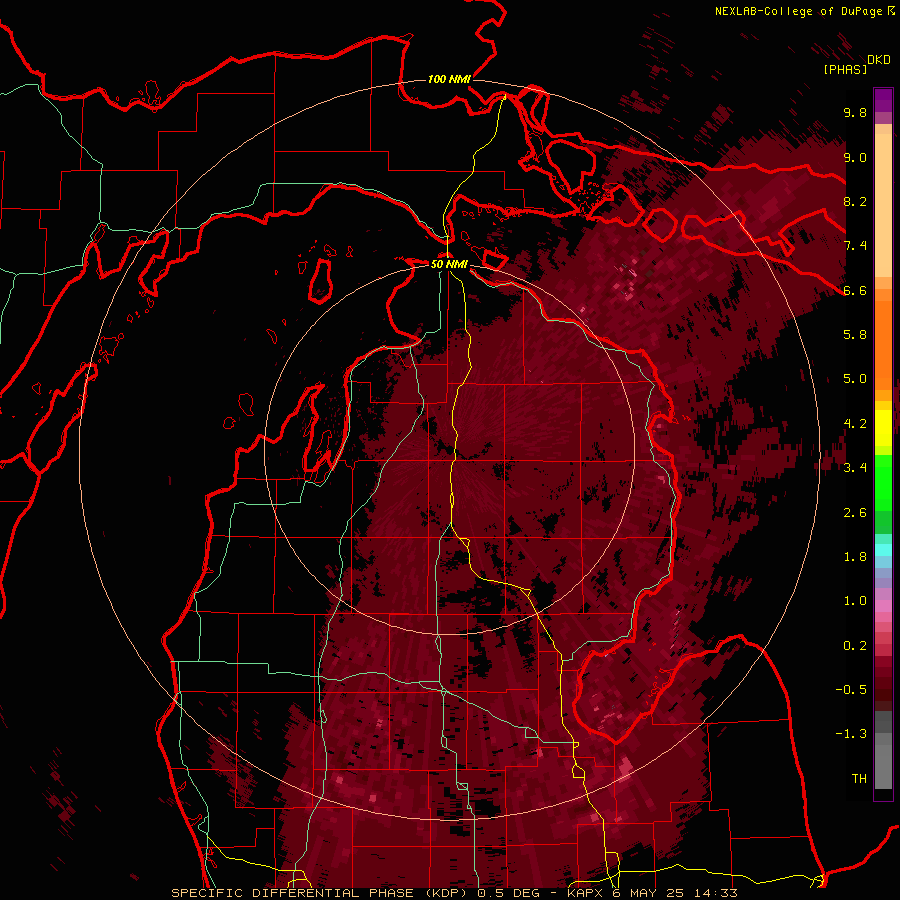This screenshot has height=900, width=900.
Task: Pick the cyan segment of the color bar
Action: [x=883, y=549]
